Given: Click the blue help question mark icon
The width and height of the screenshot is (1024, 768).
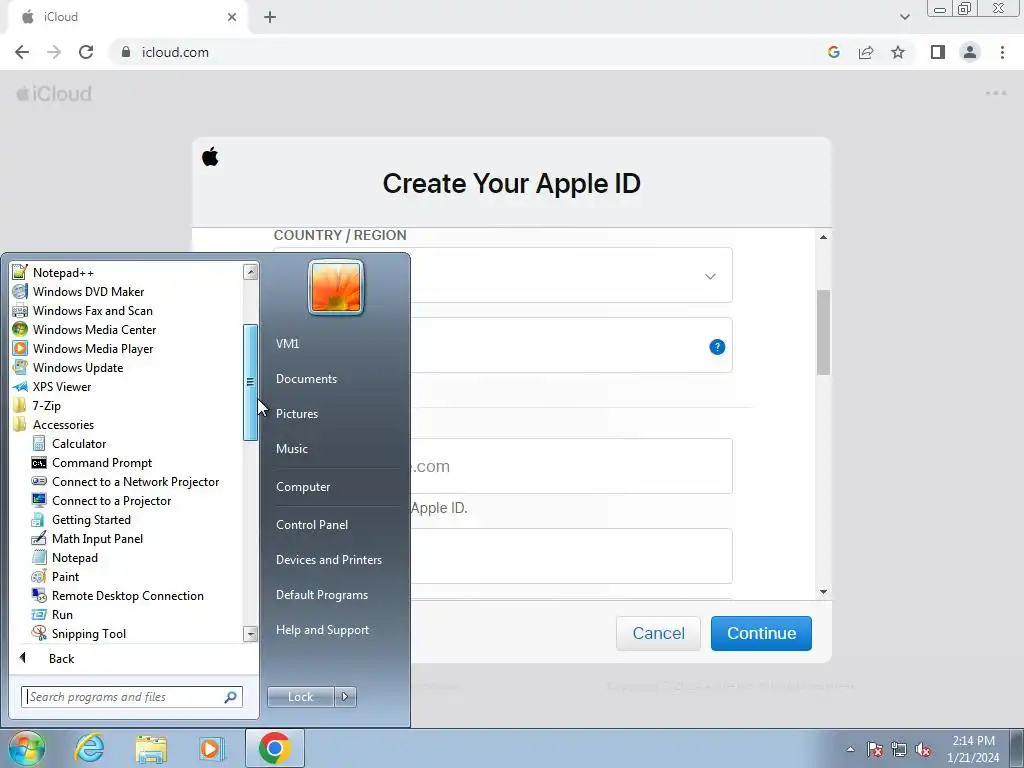Looking at the screenshot, I should point(717,347).
